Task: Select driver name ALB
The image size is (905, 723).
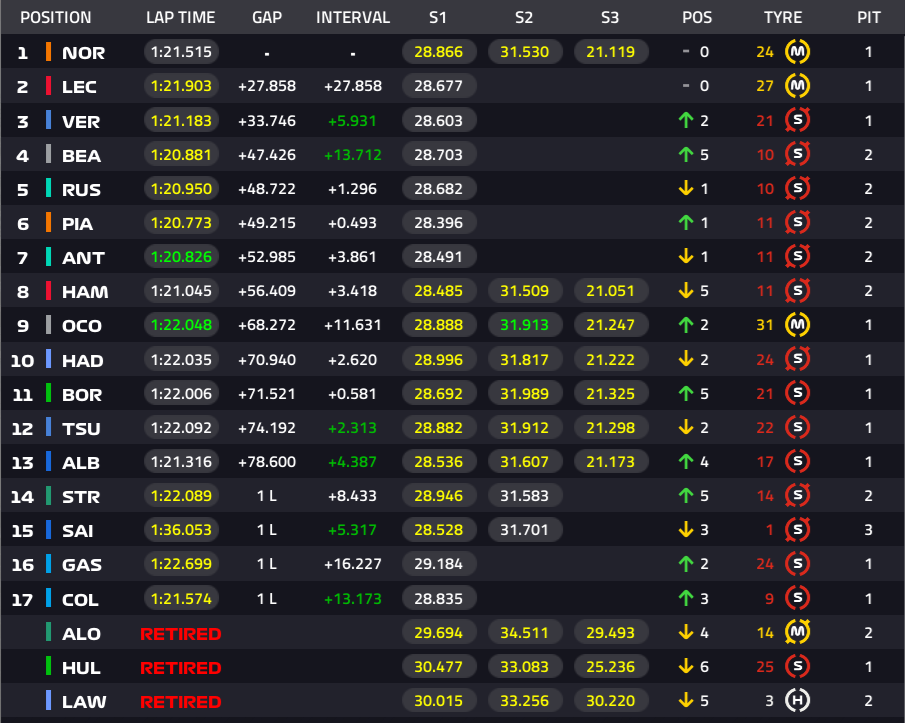Action: pos(81,463)
